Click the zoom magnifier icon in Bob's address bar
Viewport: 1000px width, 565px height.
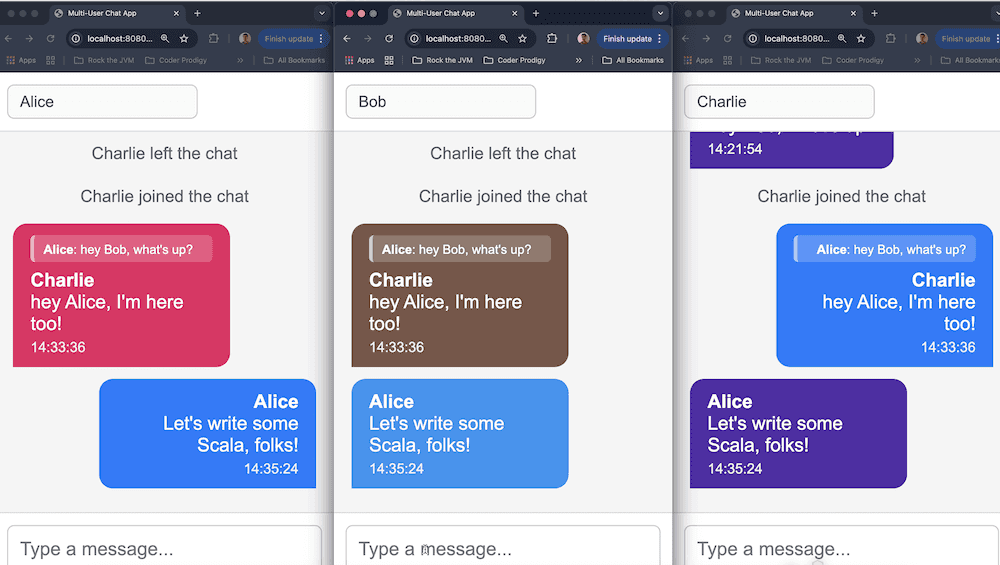point(503,39)
